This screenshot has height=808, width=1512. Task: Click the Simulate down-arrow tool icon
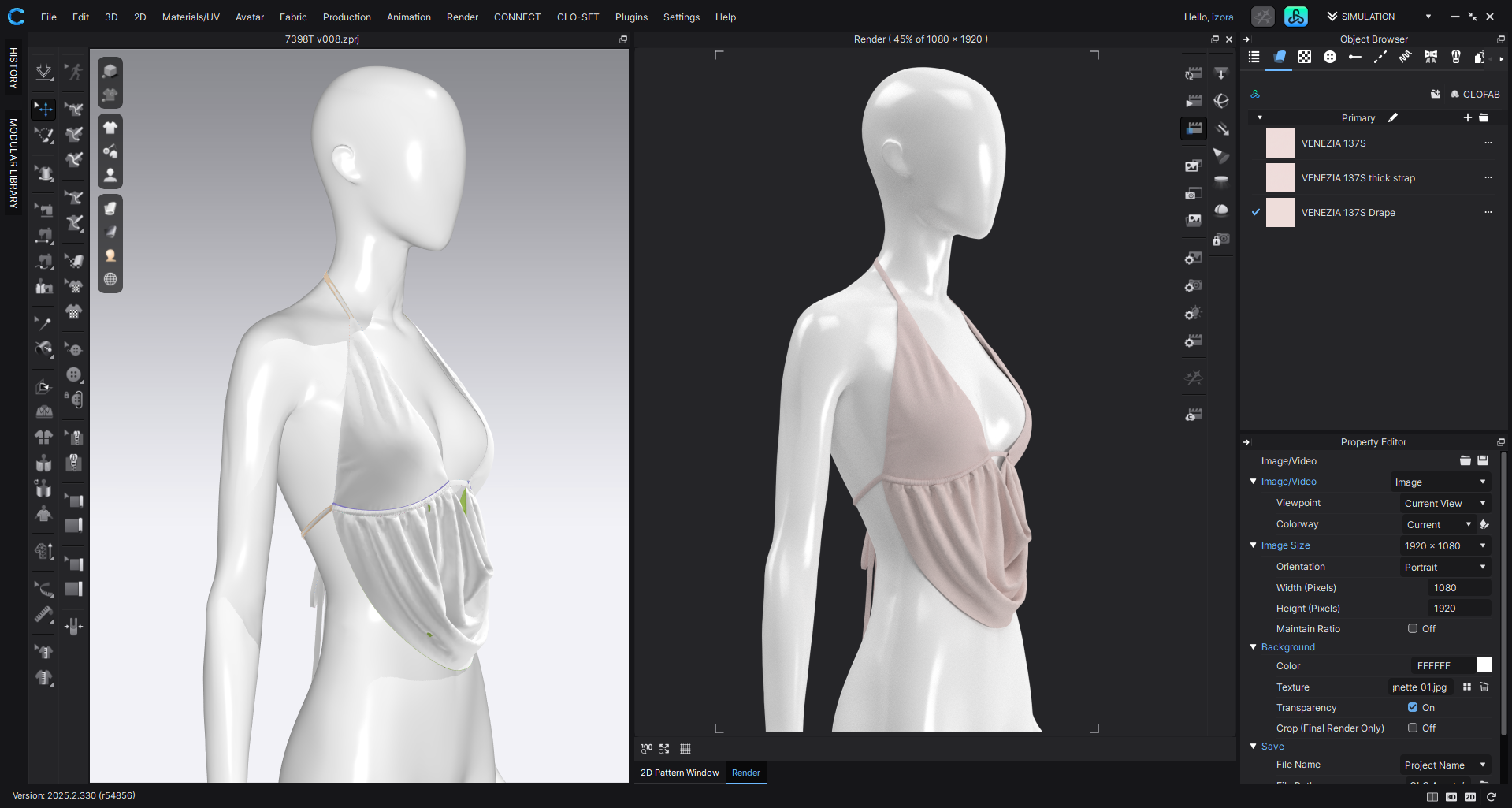[44, 72]
